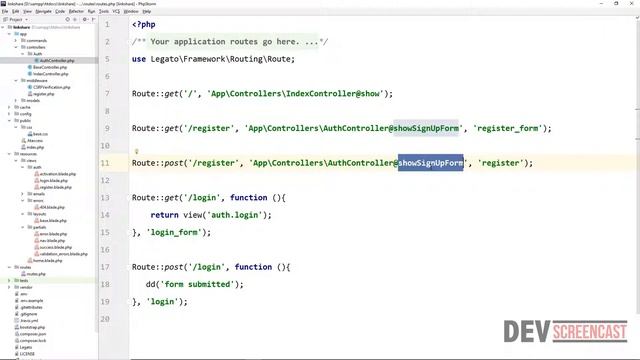
Task: Open .gitignore file
Action: coord(26,314)
